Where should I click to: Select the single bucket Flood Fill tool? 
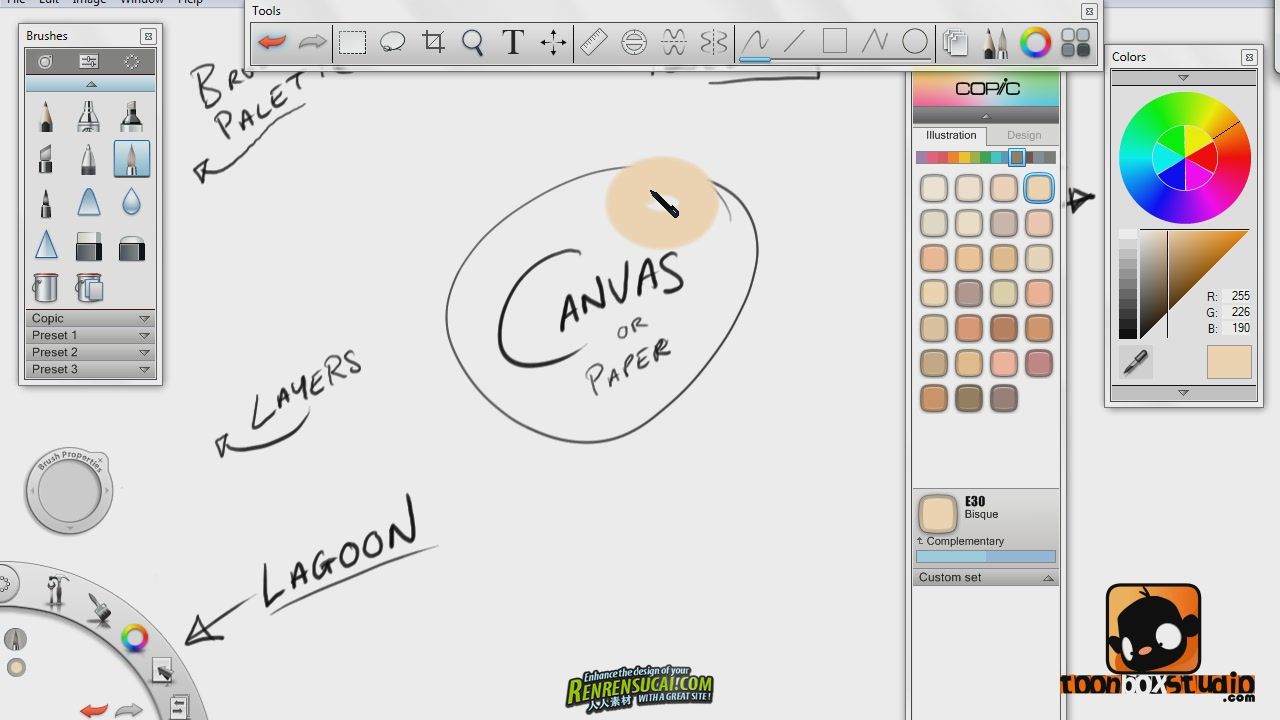click(45, 288)
